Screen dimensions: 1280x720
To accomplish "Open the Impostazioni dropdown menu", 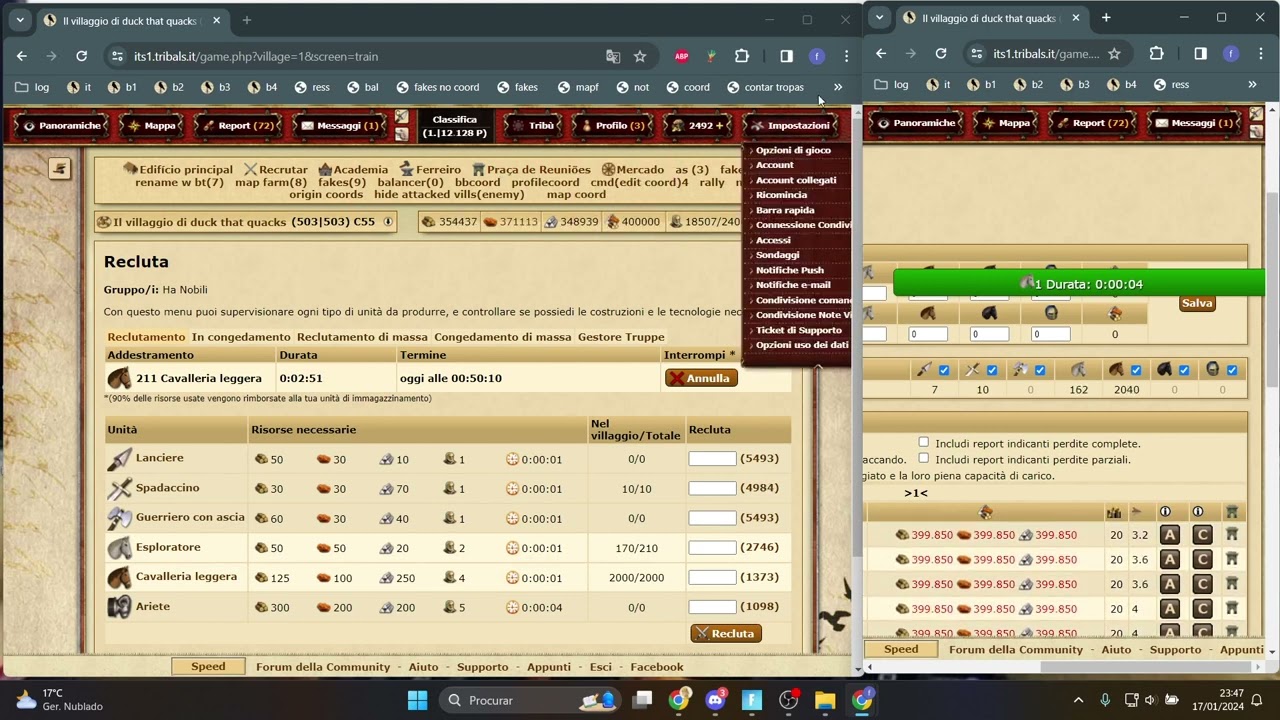I will point(791,125).
